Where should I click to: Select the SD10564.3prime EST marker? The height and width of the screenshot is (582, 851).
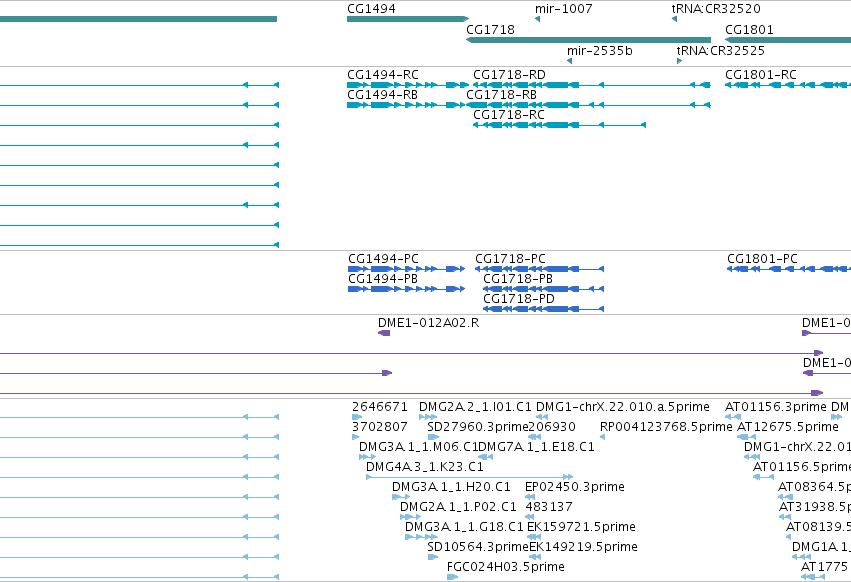click(x=433, y=558)
